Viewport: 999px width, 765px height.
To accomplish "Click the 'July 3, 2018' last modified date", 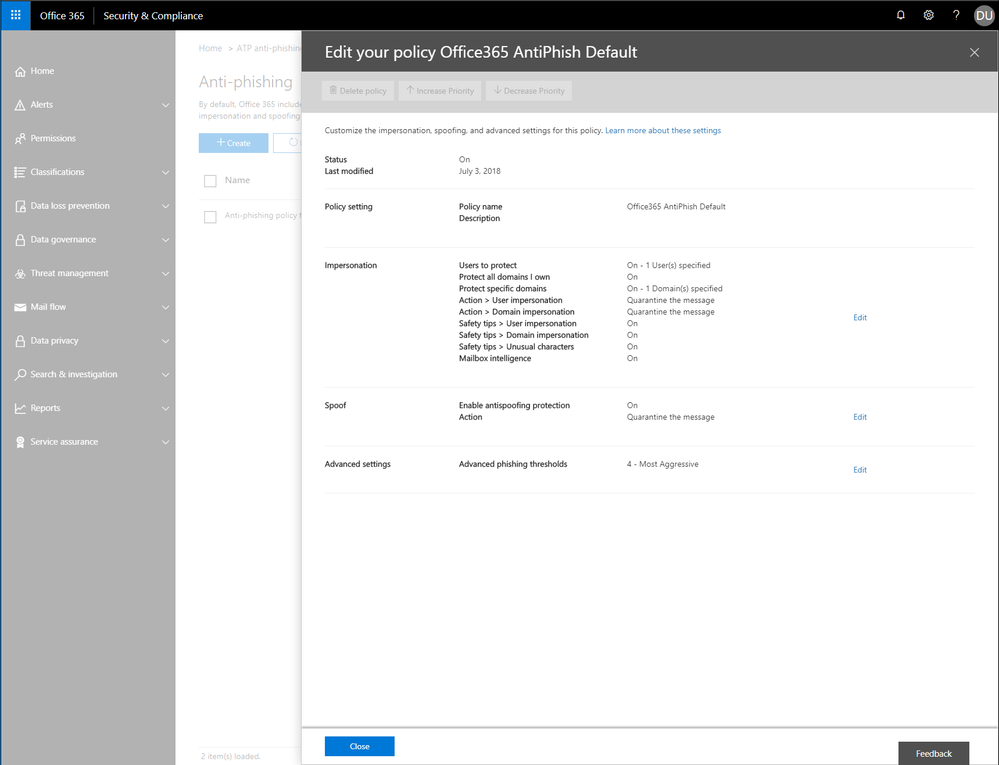I will click(480, 171).
